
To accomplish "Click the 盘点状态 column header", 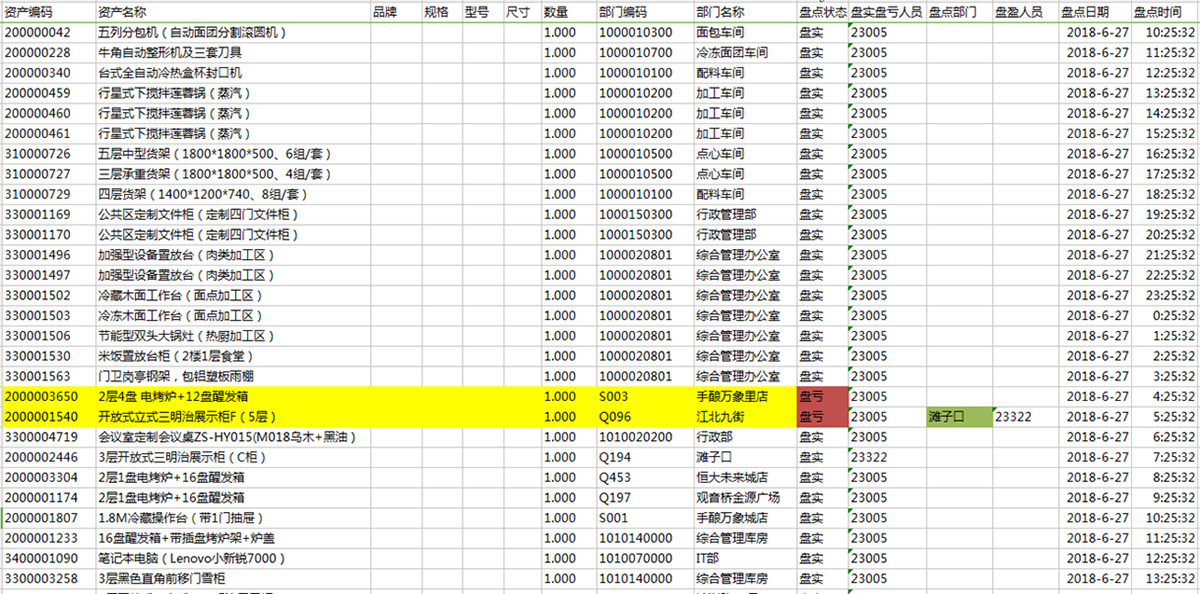I will click(822, 12).
